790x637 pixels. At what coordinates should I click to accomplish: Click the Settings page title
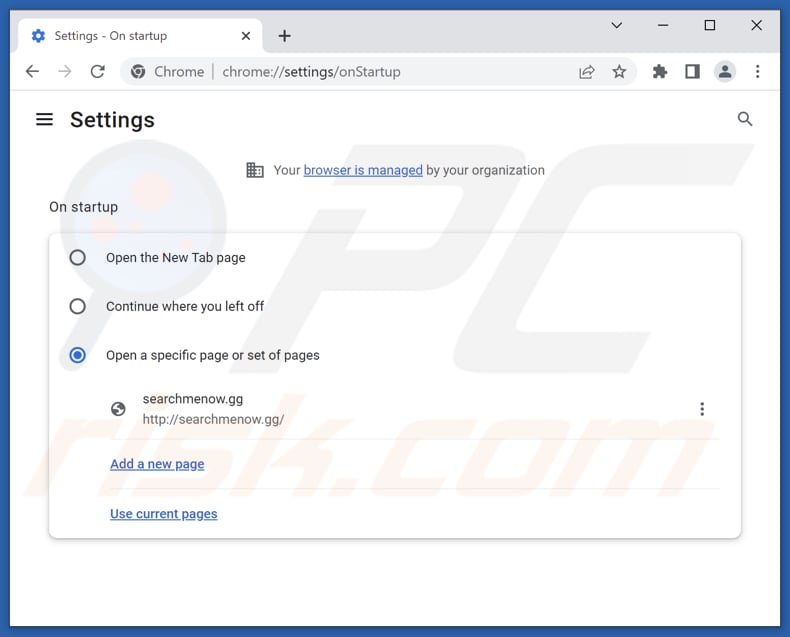click(x=112, y=120)
